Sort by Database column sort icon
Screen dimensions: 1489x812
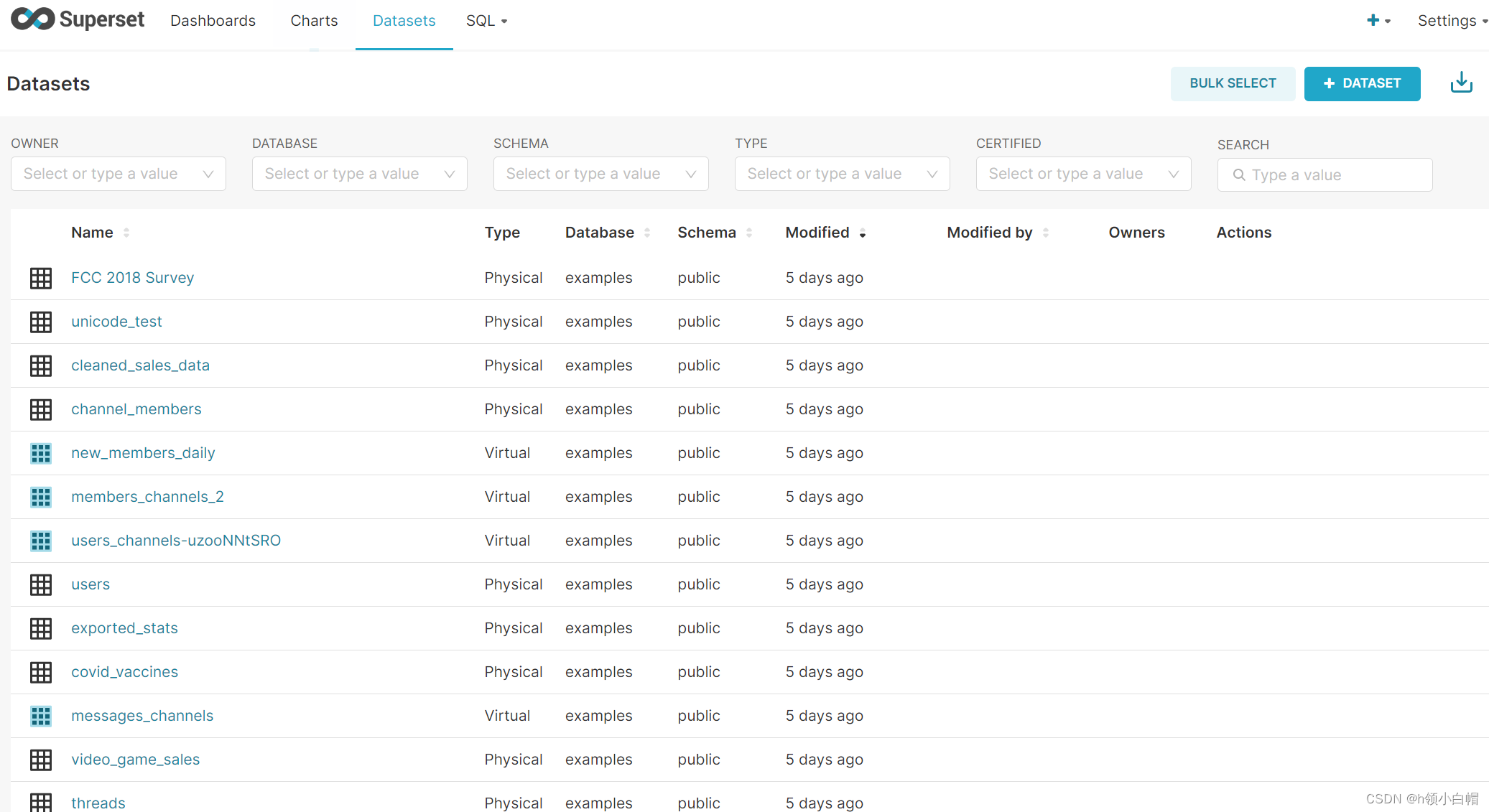(647, 233)
